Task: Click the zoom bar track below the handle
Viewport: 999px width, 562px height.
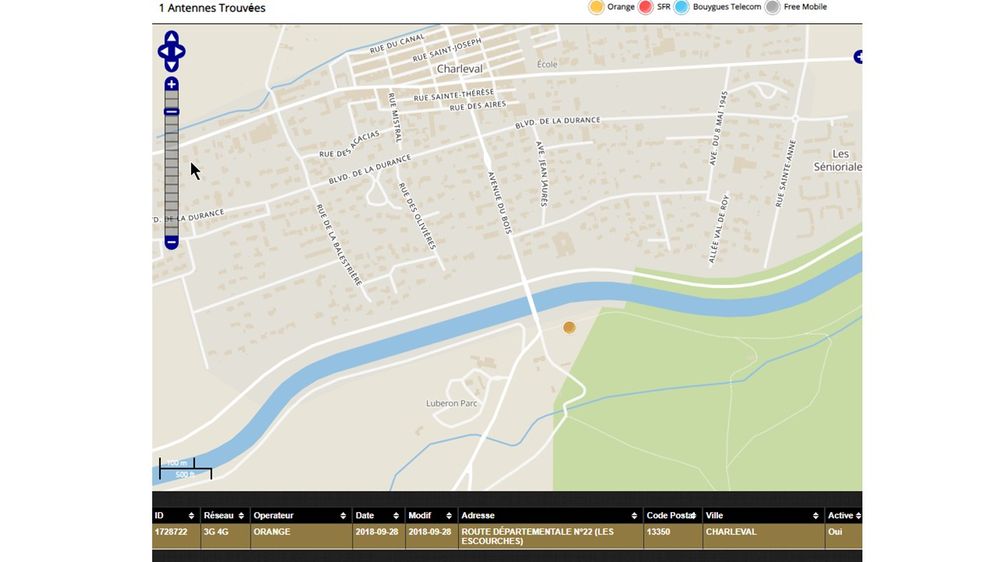Action: pyautogui.click(x=171, y=176)
